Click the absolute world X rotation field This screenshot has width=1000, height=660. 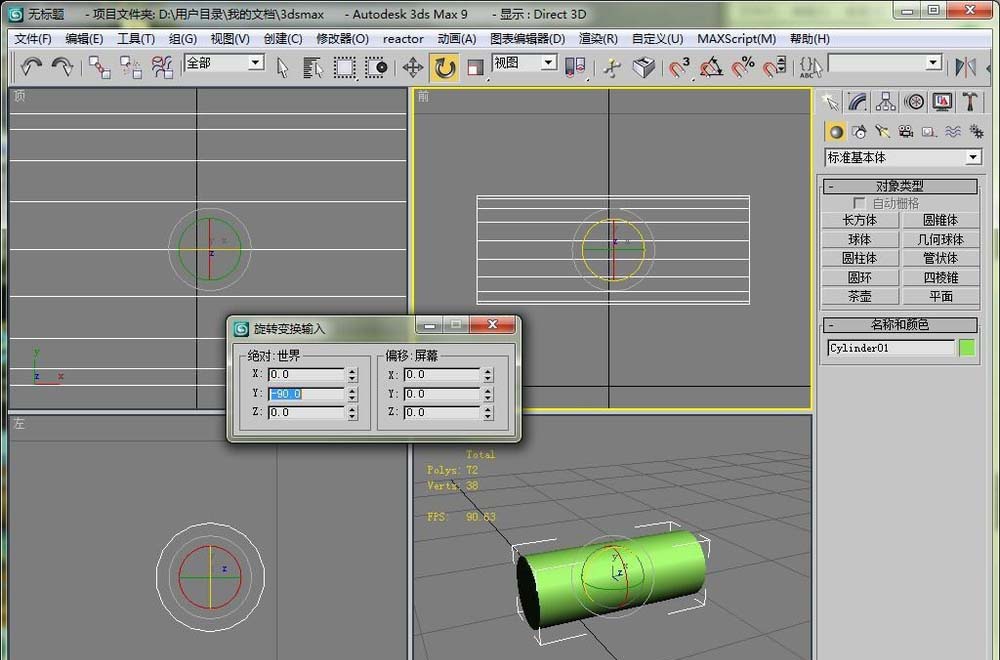pyautogui.click(x=307, y=374)
